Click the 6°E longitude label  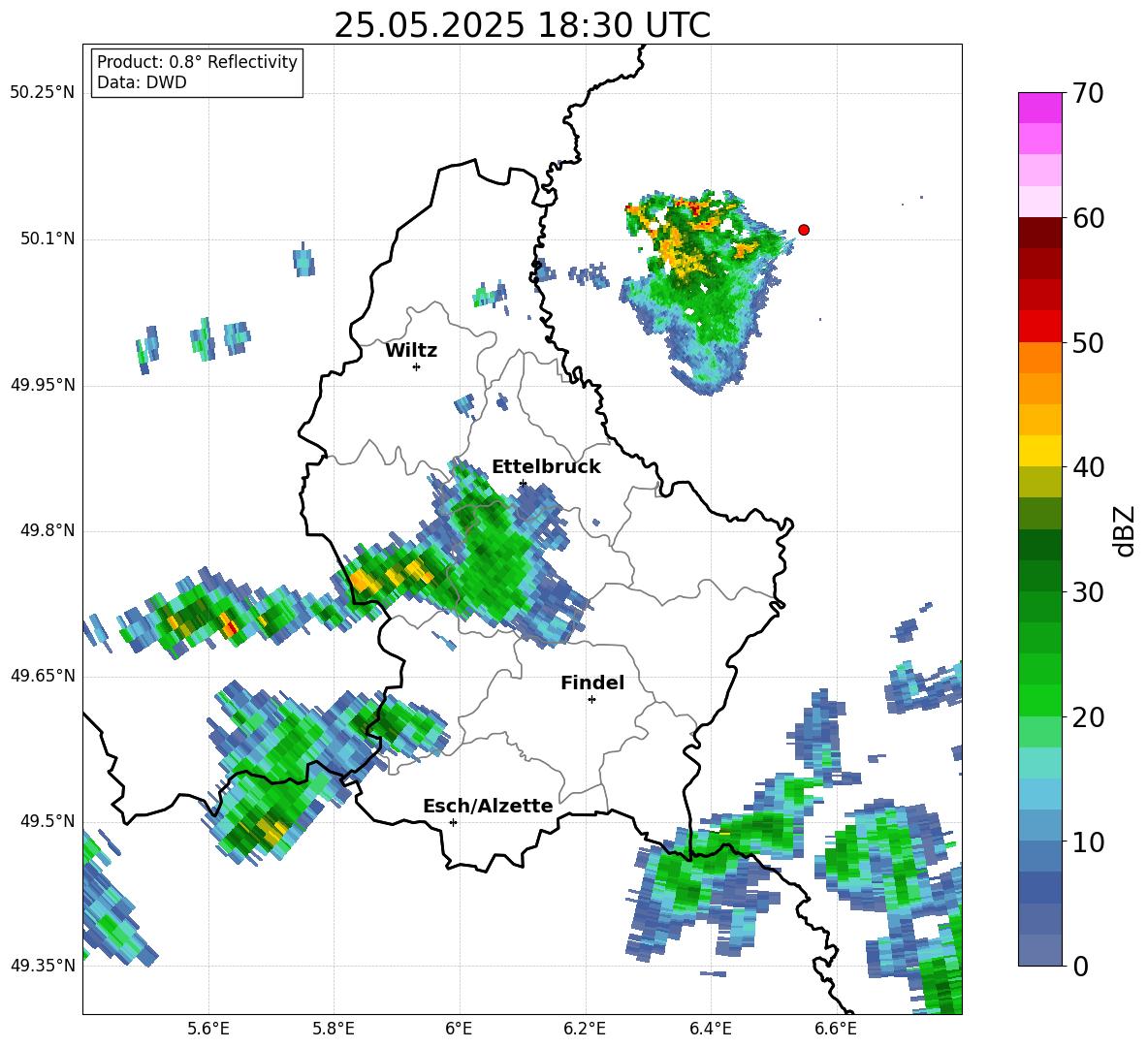pos(459,1029)
